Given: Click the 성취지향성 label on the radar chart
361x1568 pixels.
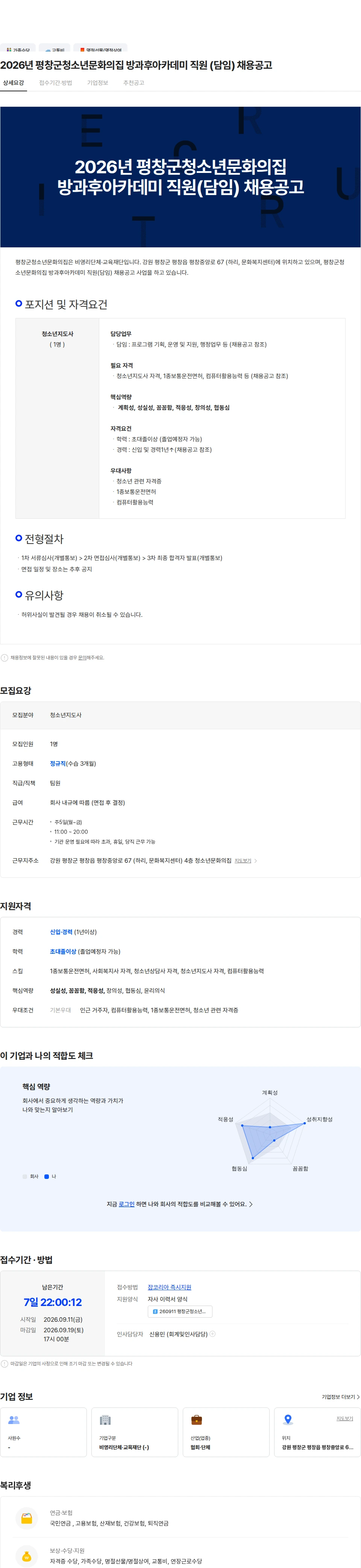Looking at the screenshot, I should coord(319,1120).
